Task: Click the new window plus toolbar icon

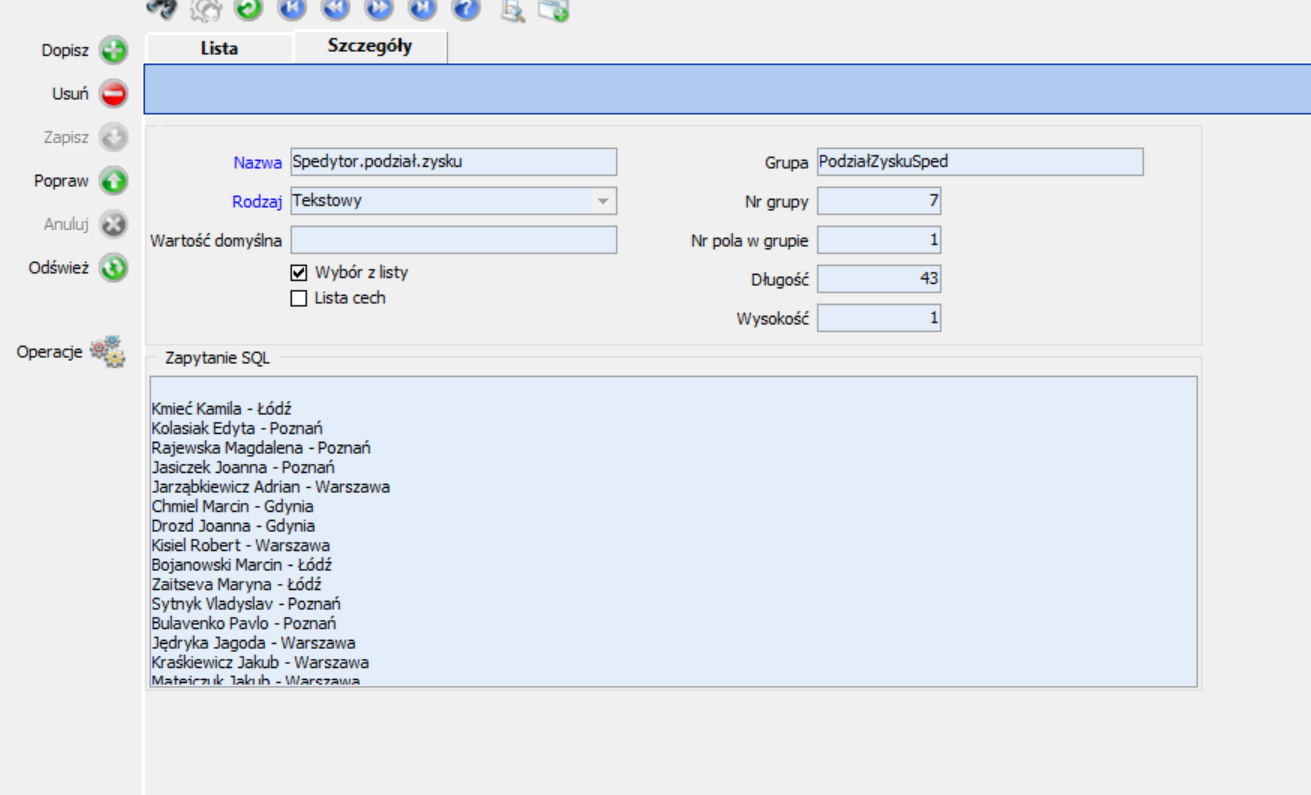Action: tap(553, 9)
